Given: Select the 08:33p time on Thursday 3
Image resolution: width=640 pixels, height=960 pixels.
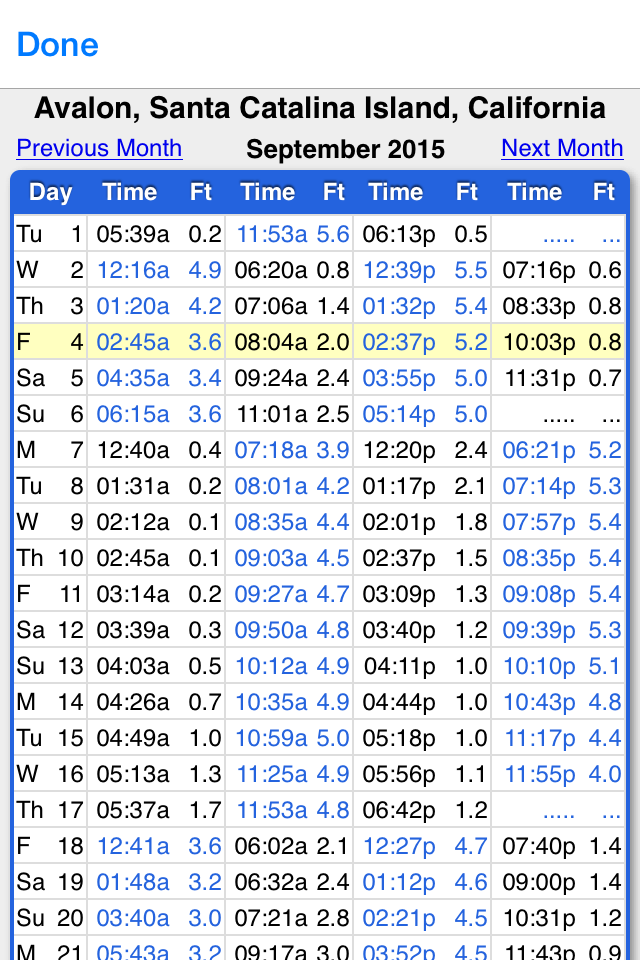Looking at the screenshot, I should click(x=539, y=306).
